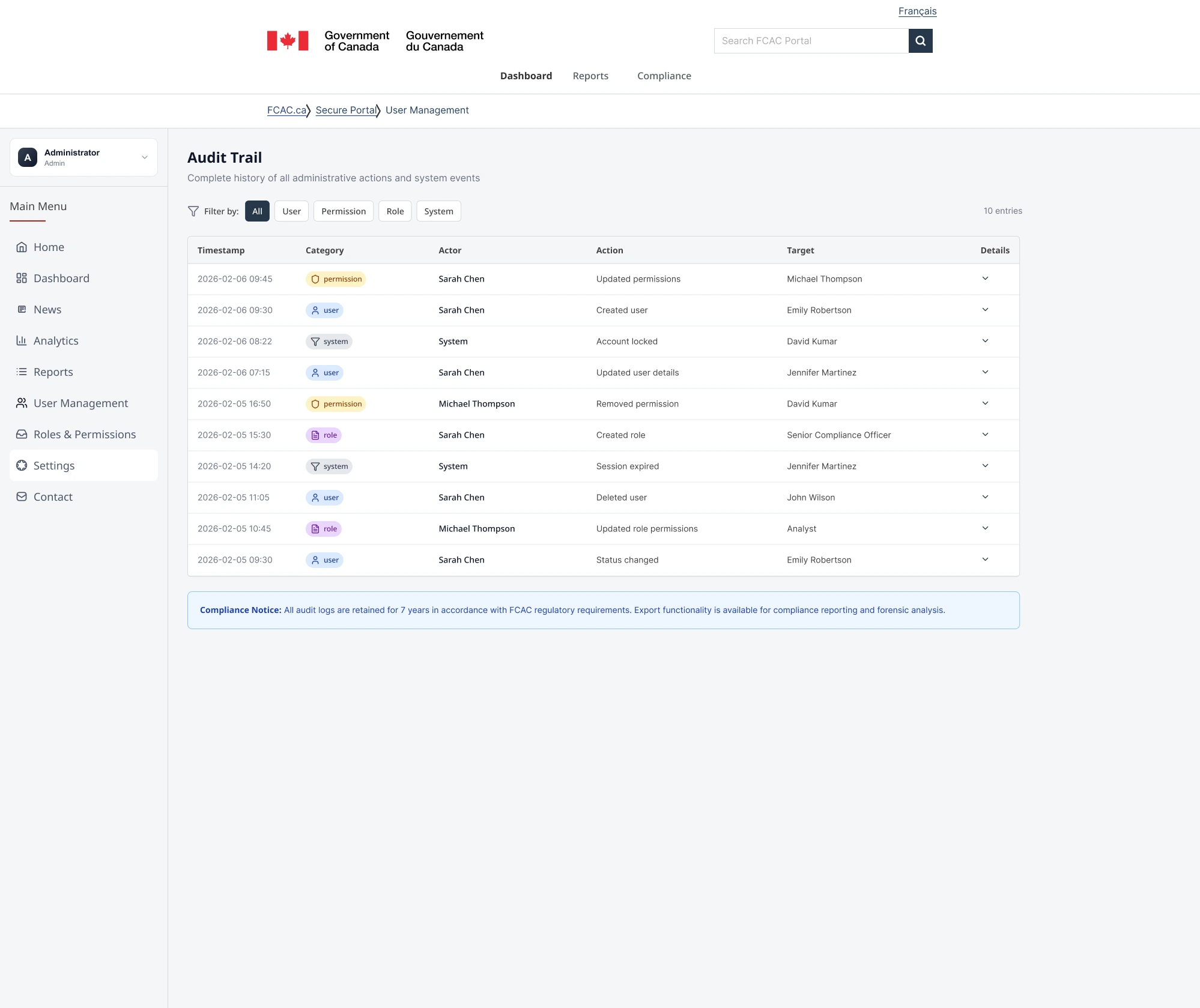Expand details for Created user row
1200x1008 pixels.
click(985, 310)
